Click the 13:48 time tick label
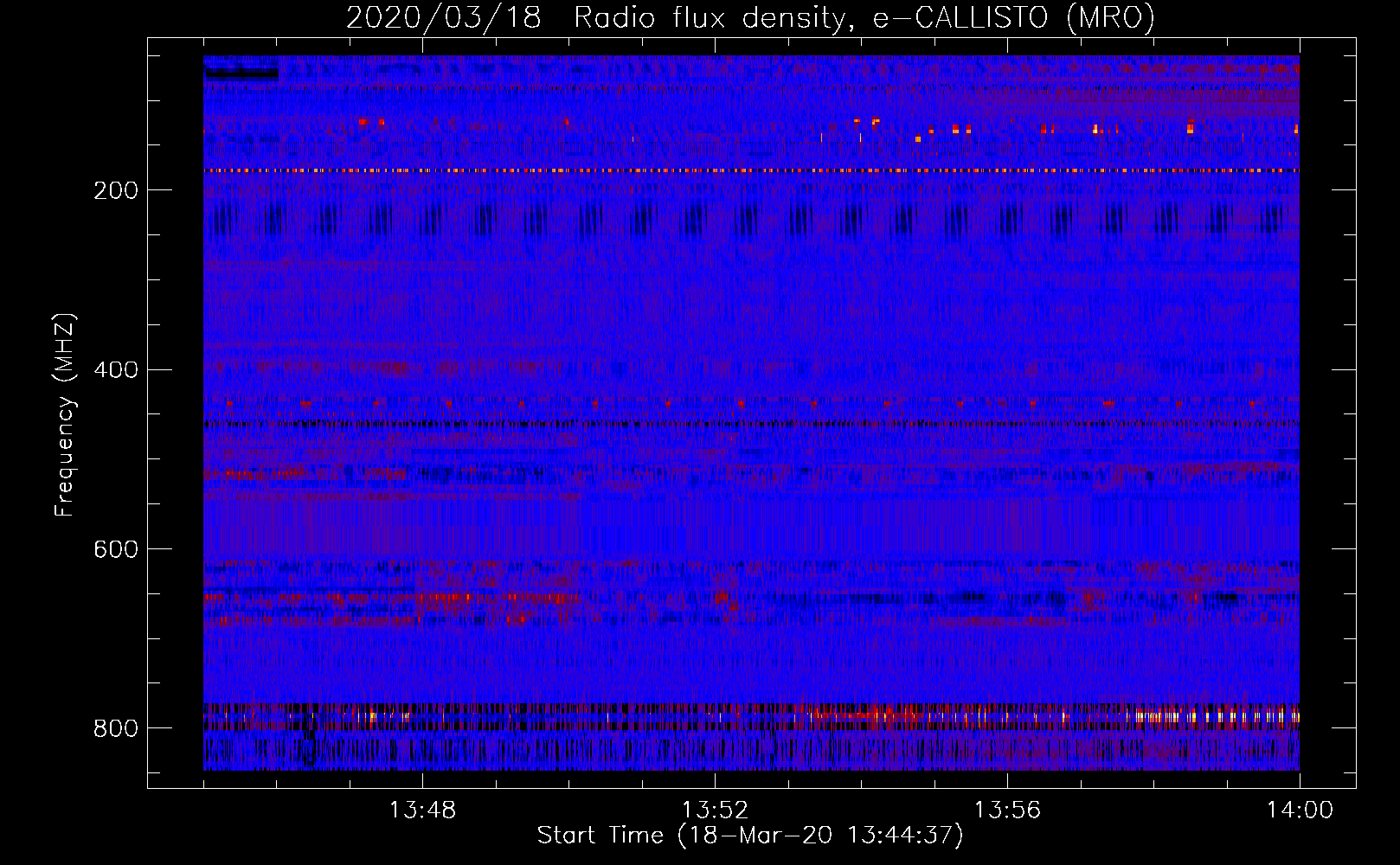This screenshot has width=1400, height=865. [x=422, y=811]
